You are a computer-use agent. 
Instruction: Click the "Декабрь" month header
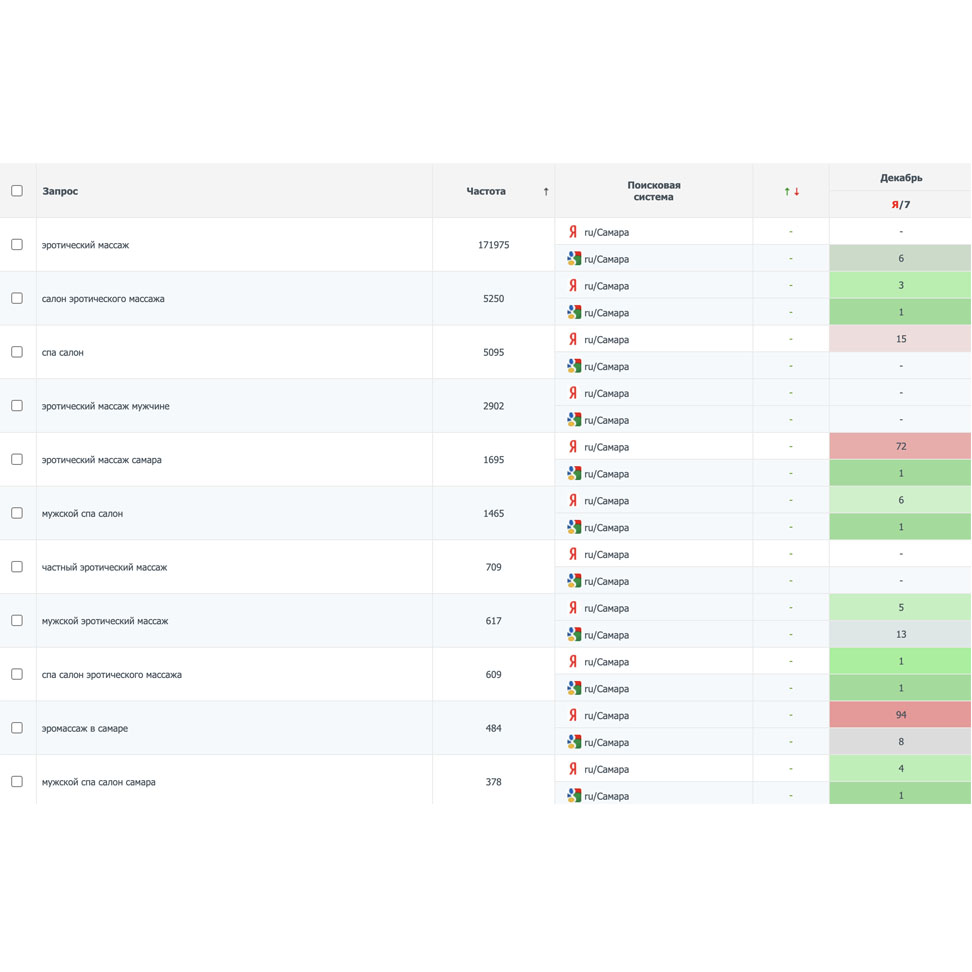pos(901,178)
